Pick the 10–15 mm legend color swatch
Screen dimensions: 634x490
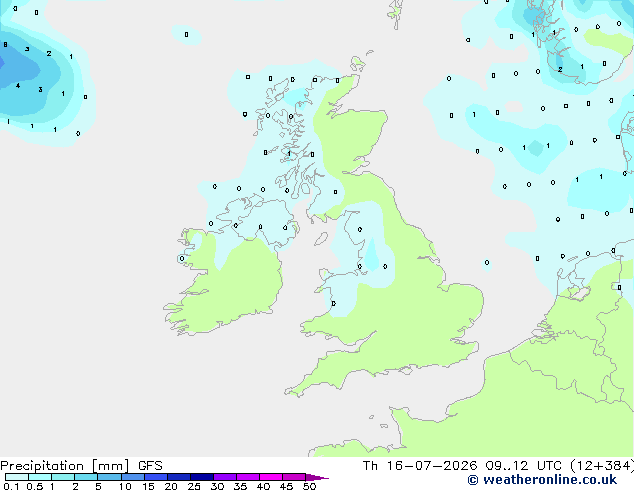click(132, 477)
